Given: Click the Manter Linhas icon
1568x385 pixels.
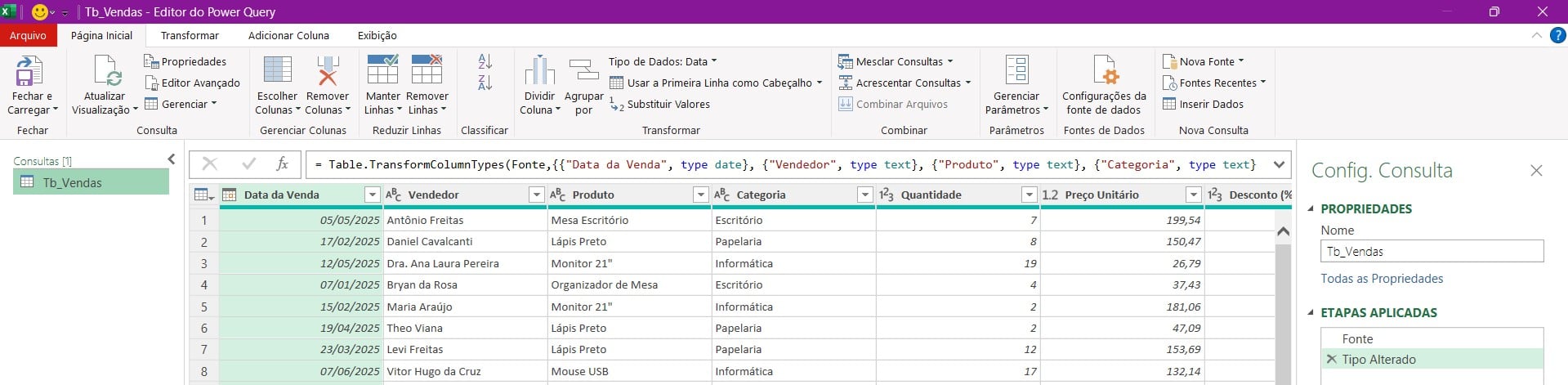Looking at the screenshot, I should click(x=382, y=70).
